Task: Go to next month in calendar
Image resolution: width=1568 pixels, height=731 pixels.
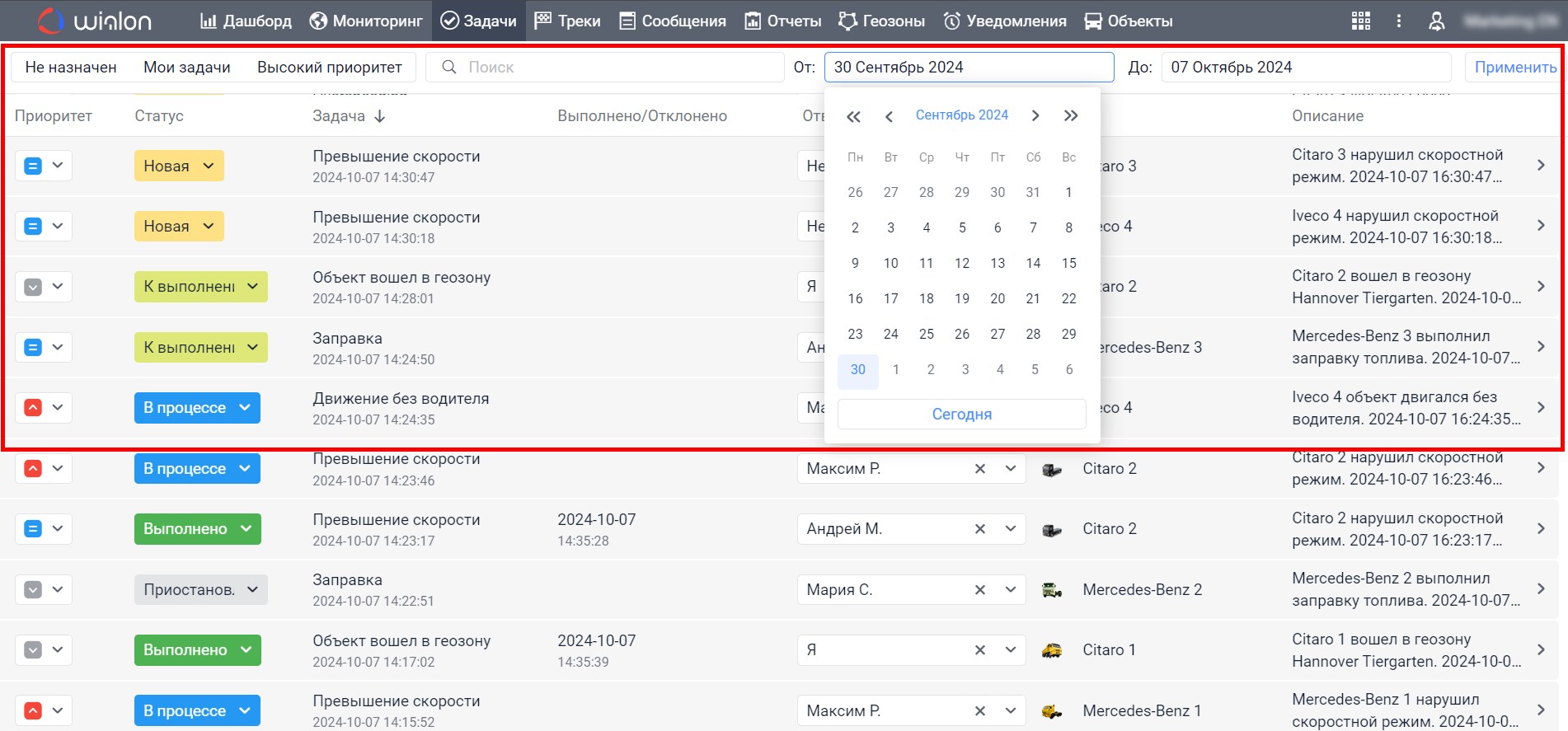Action: 1035,115
